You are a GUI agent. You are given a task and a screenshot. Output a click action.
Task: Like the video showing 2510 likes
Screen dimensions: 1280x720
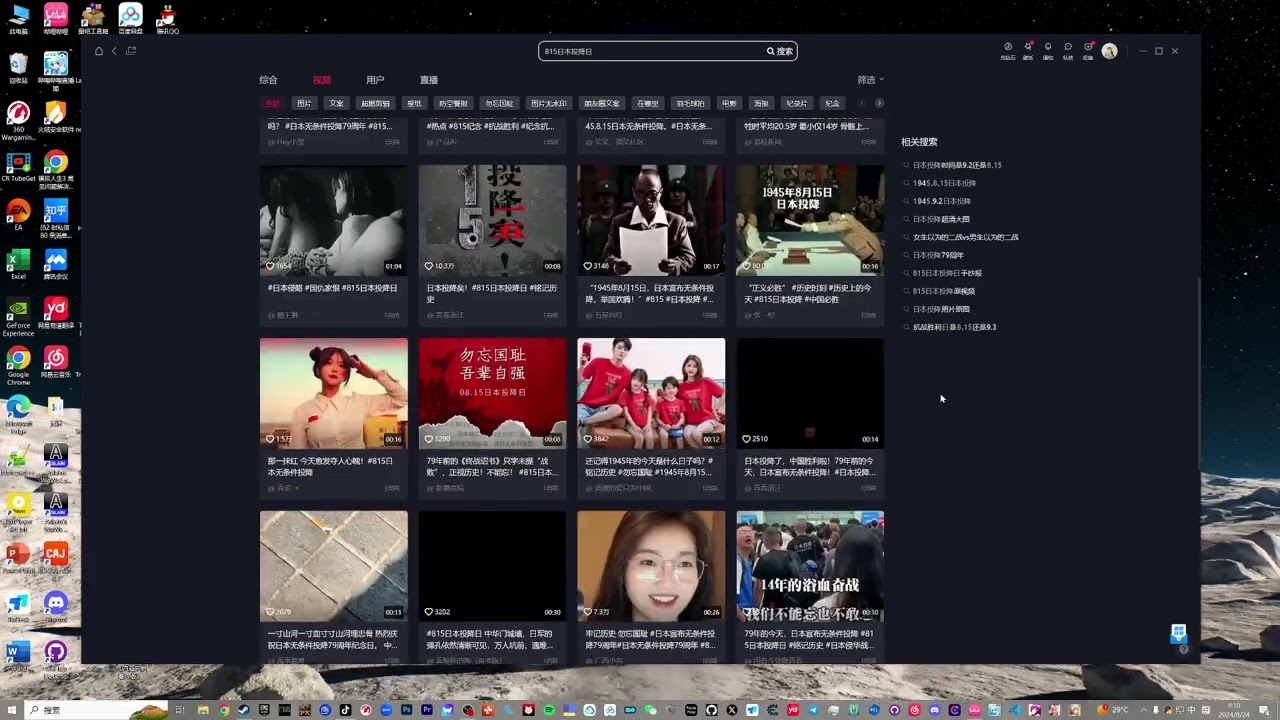pyautogui.click(x=746, y=439)
